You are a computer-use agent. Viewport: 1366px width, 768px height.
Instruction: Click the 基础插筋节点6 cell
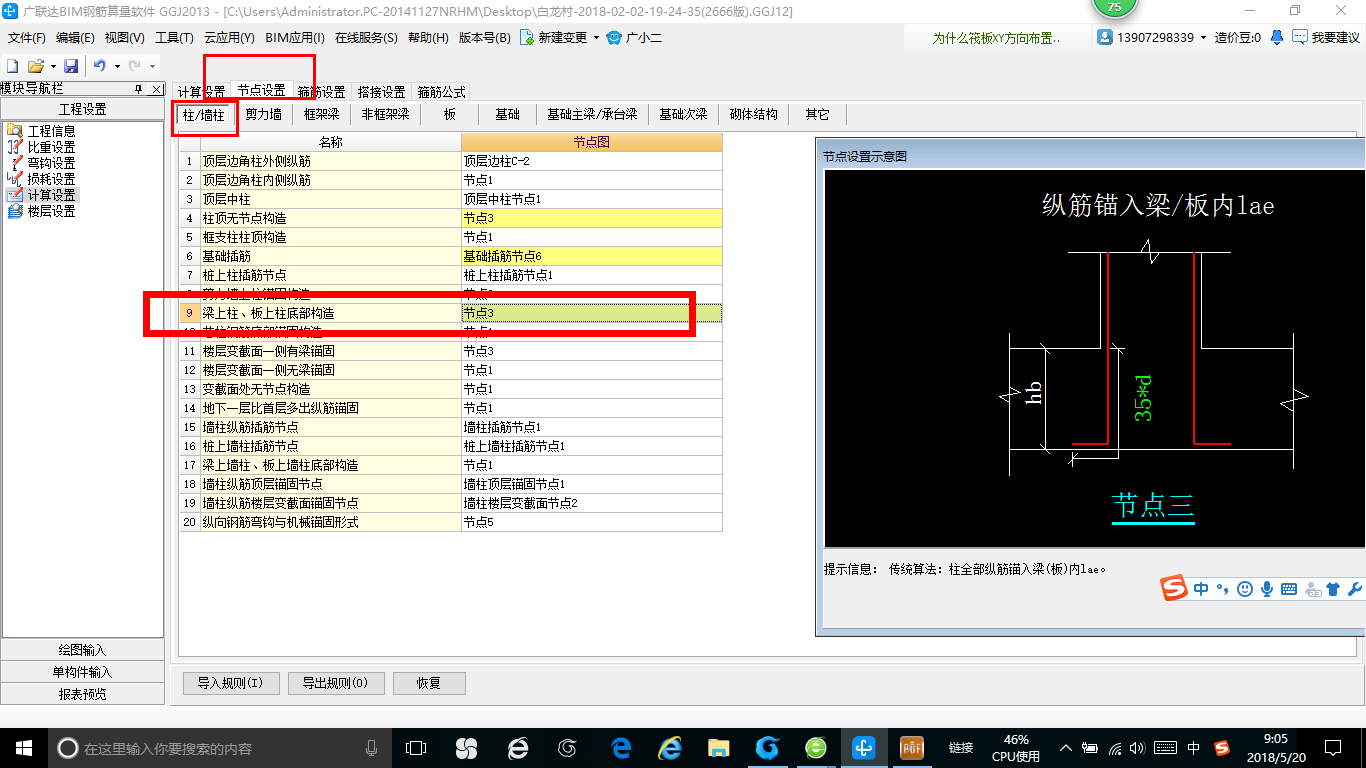click(x=592, y=256)
